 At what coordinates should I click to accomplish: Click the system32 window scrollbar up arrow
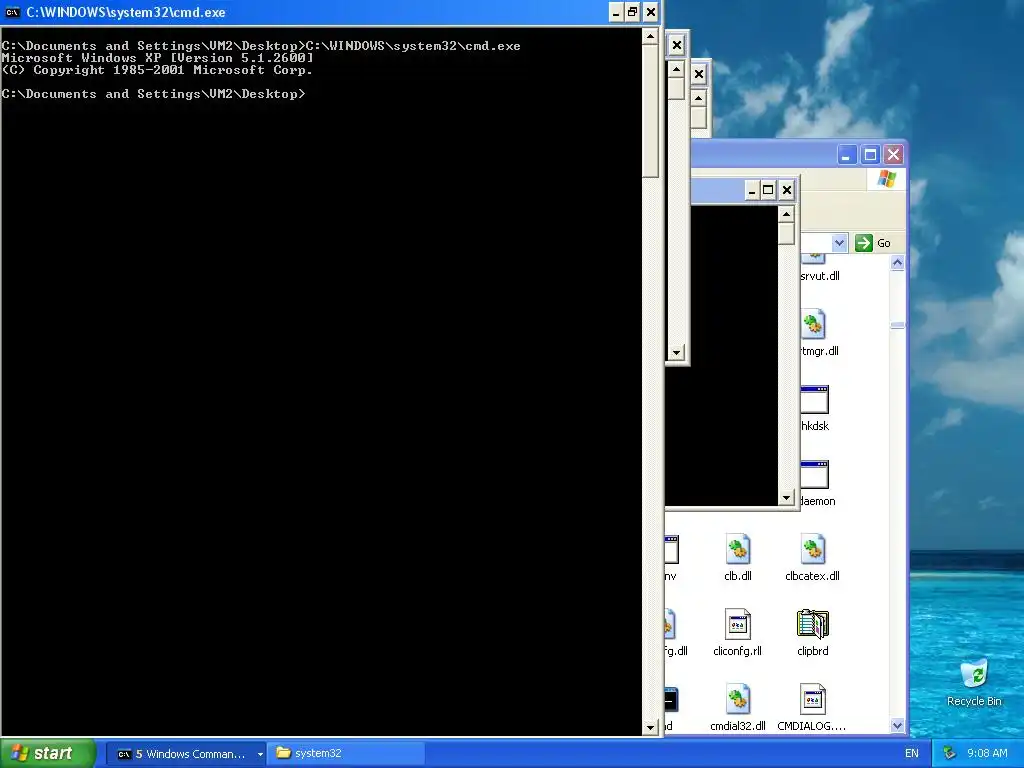pos(897,263)
